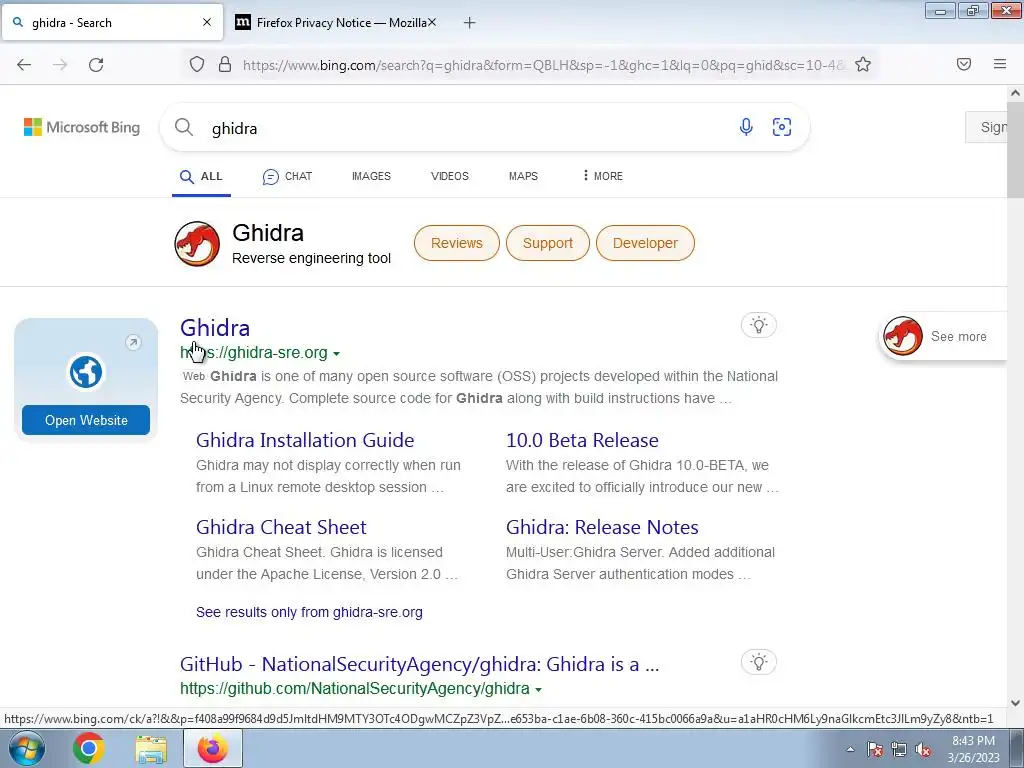Viewport: 1024px width, 768px height.
Task: Click the See more text
Action: coord(958,336)
